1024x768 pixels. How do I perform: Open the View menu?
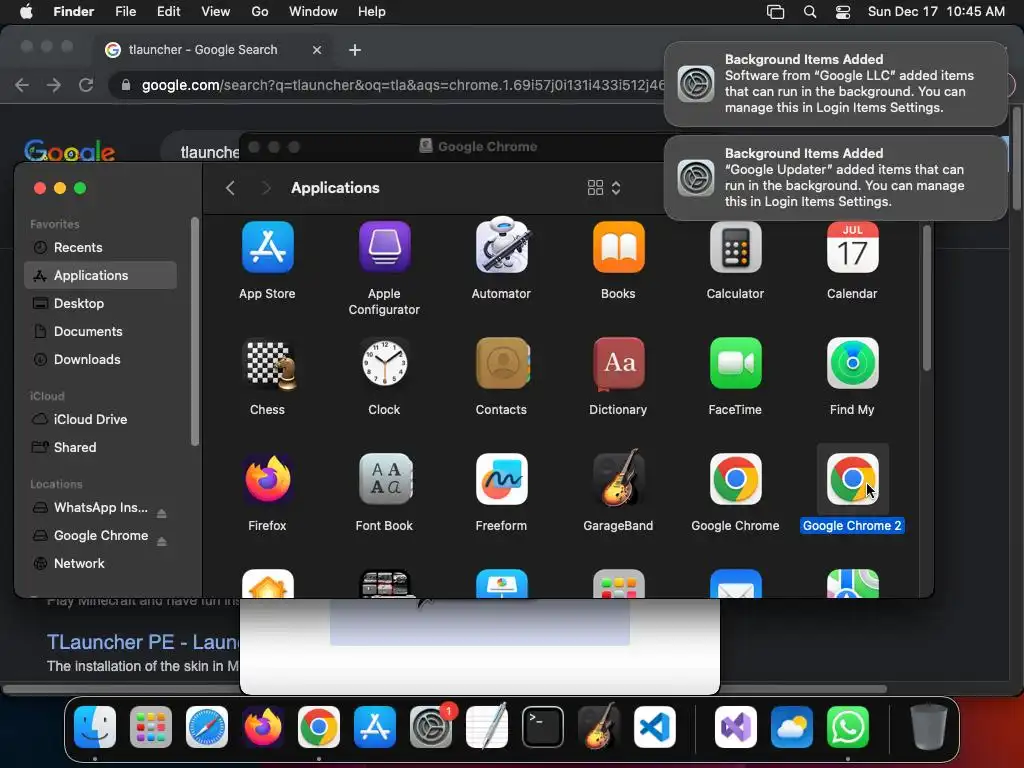216,12
